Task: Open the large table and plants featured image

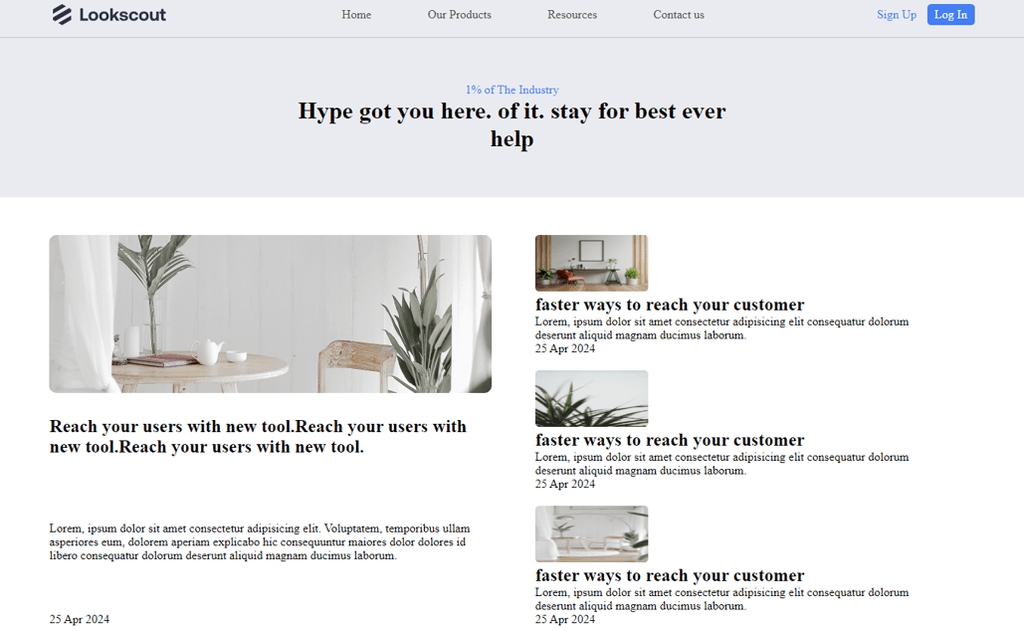Action: tap(270, 314)
